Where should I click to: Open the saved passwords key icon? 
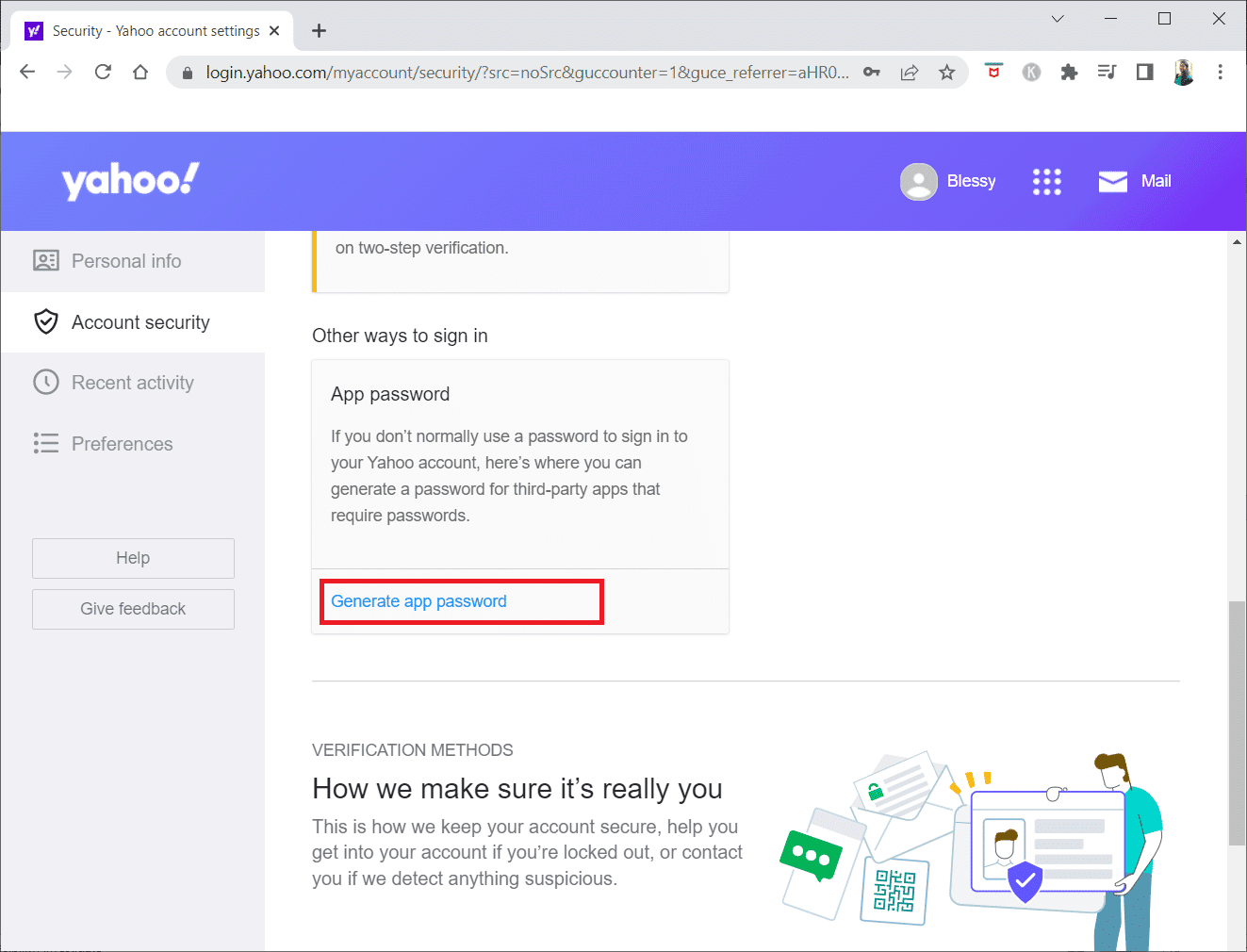tap(872, 73)
